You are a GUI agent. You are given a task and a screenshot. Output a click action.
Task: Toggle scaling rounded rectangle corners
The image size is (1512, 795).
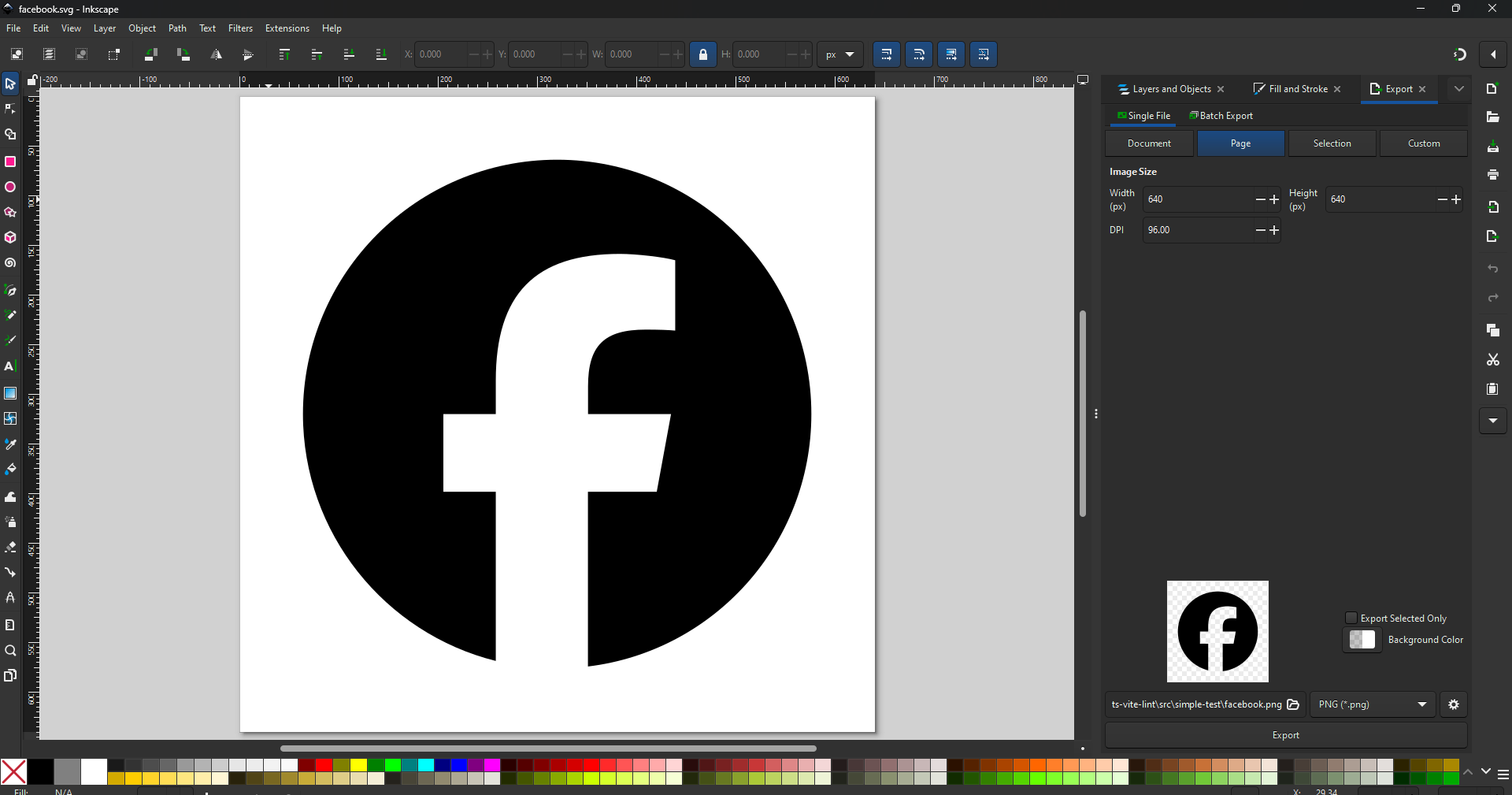click(919, 54)
